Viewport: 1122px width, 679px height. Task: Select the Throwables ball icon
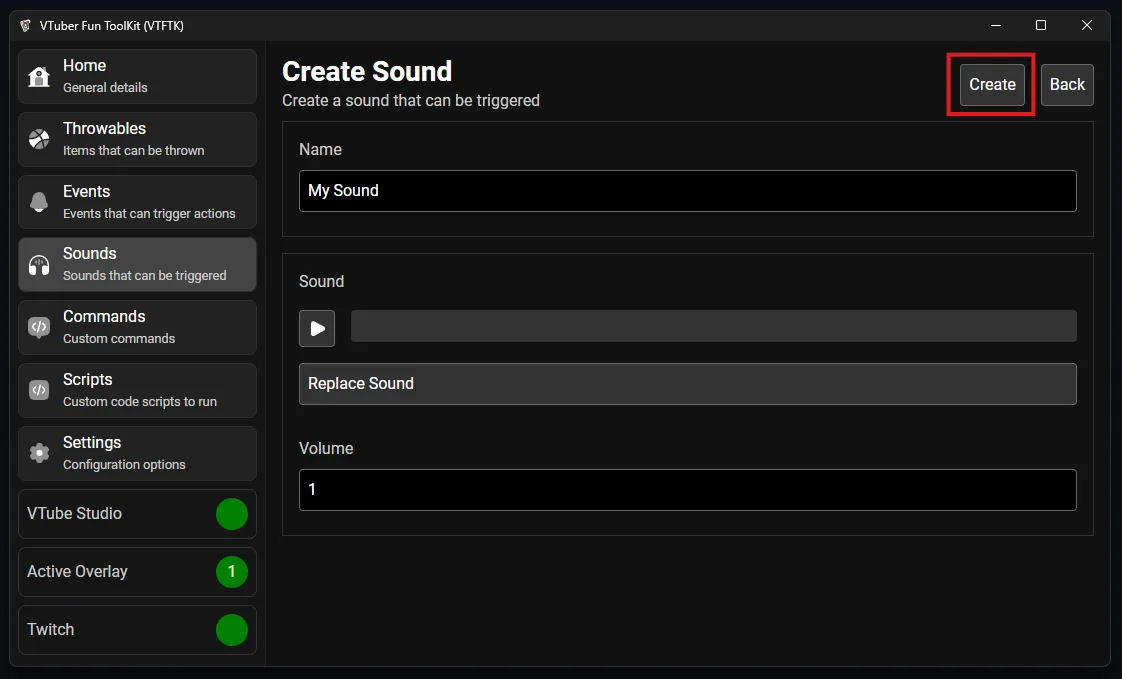click(39, 139)
